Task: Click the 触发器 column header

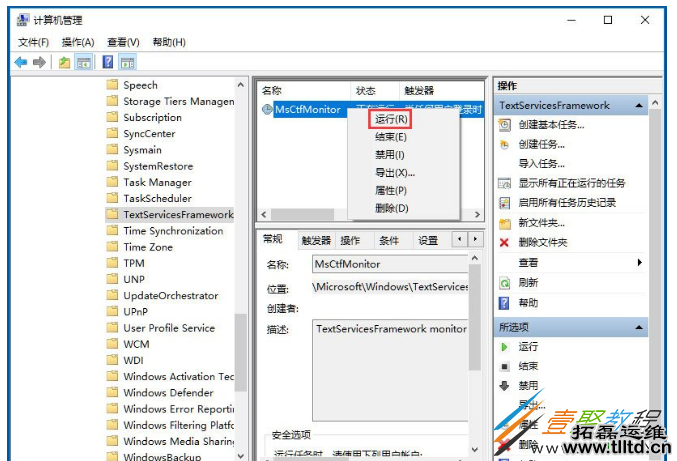Action: (x=441, y=91)
